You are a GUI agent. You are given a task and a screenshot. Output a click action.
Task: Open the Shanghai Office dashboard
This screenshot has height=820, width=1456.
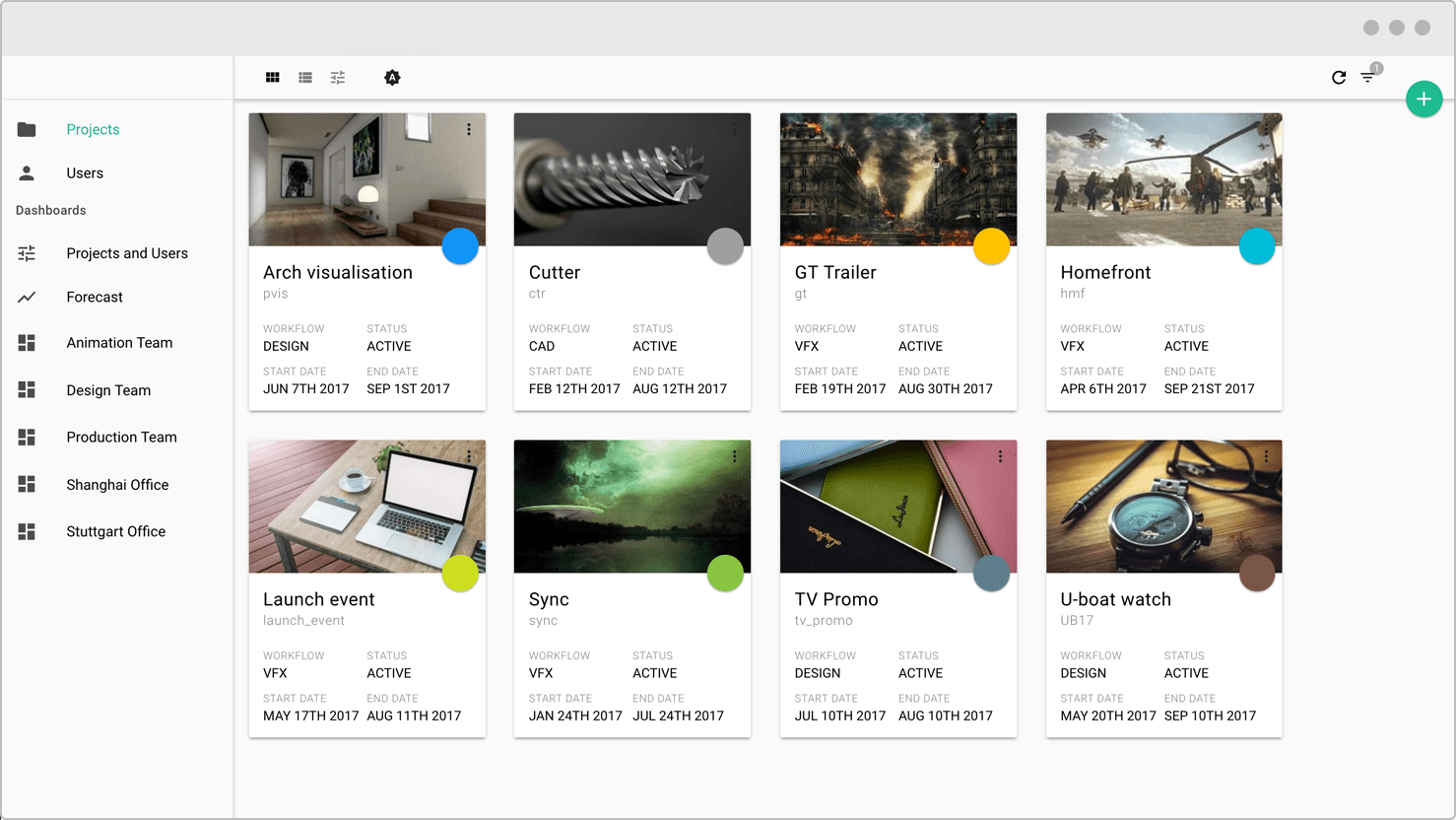point(117,484)
